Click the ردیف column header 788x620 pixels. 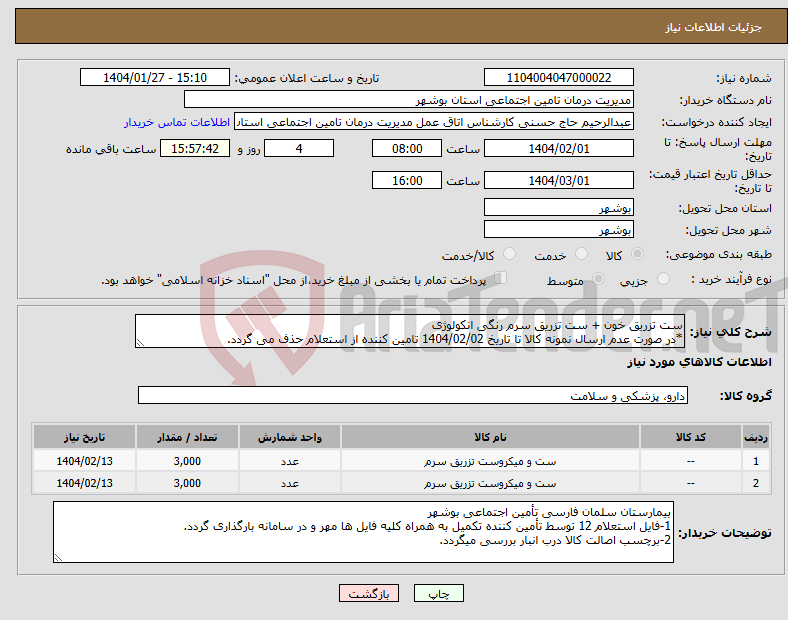pyautogui.click(x=756, y=437)
